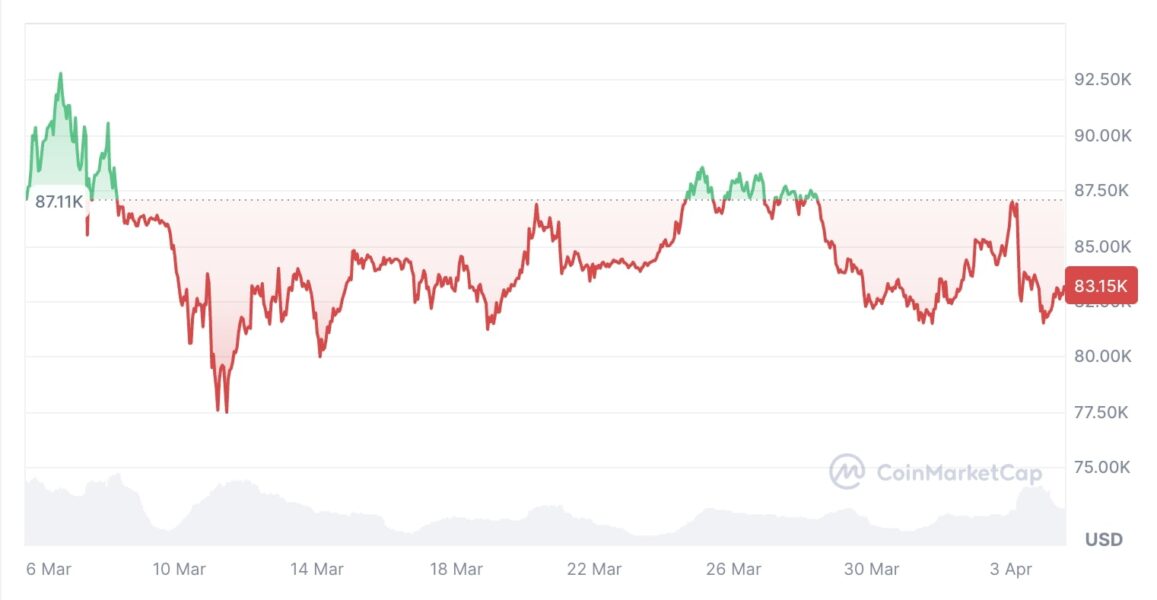Click the 77.50K price axis label
1157x600 pixels.
click(x=1102, y=412)
